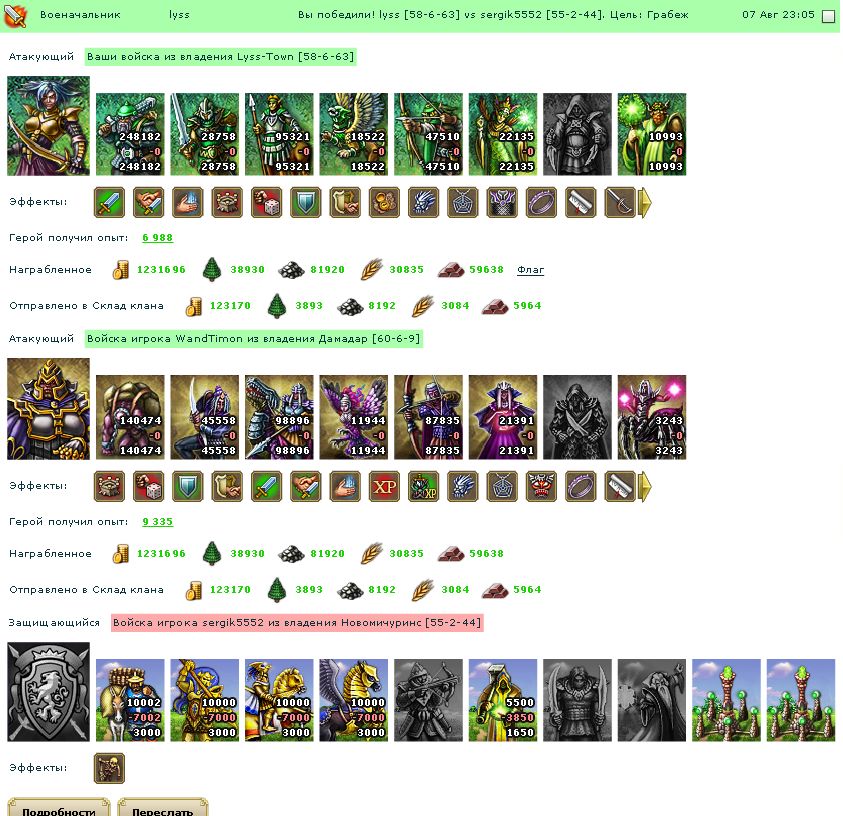Image resolution: width=843 pixels, height=816 pixels.
Task: Click the Переслать forward button
Action: (x=163, y=807)
